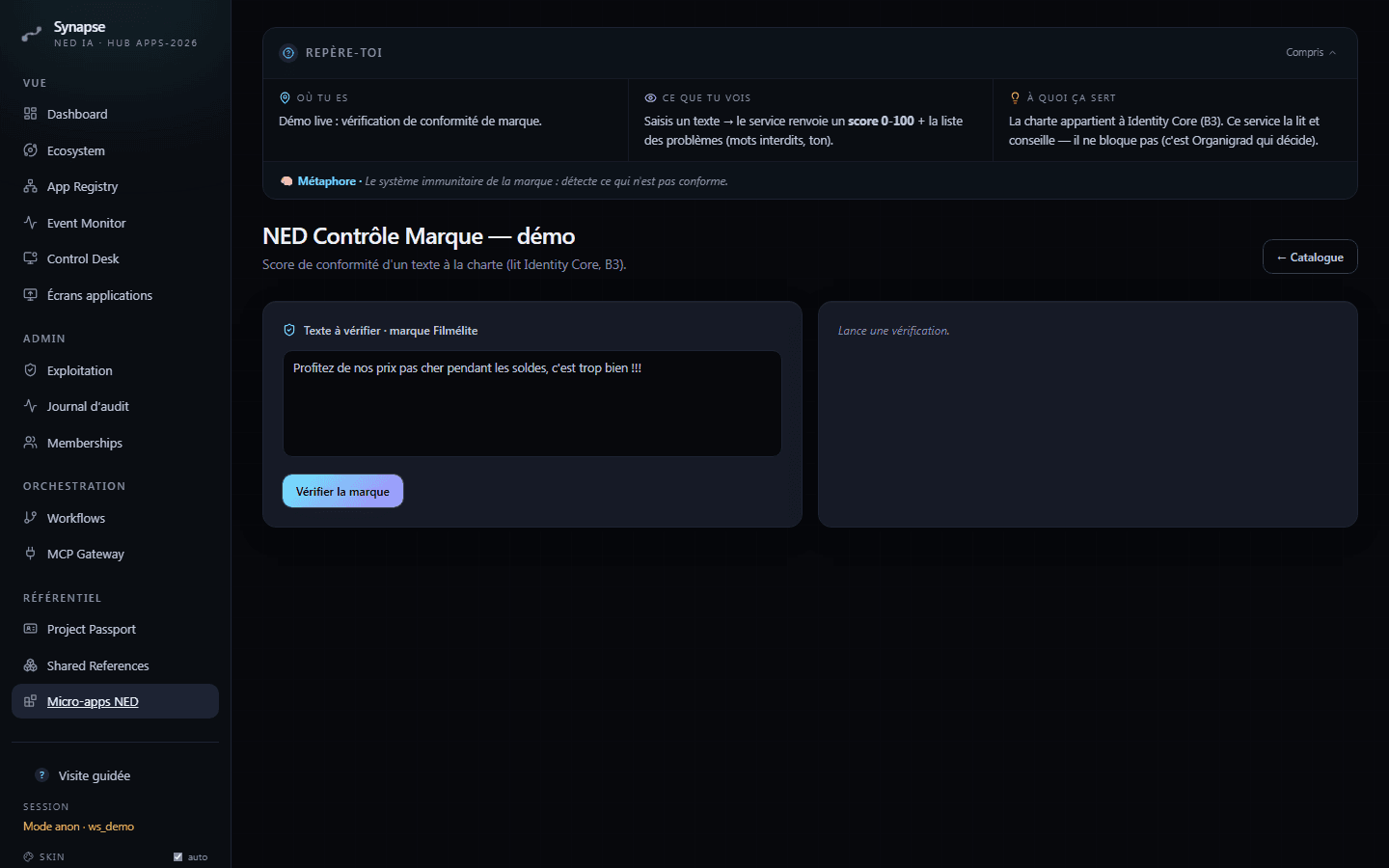The image size is (1389, 868).
Task: Click the MCP Gateway plug icon
Action: [30, 554]
